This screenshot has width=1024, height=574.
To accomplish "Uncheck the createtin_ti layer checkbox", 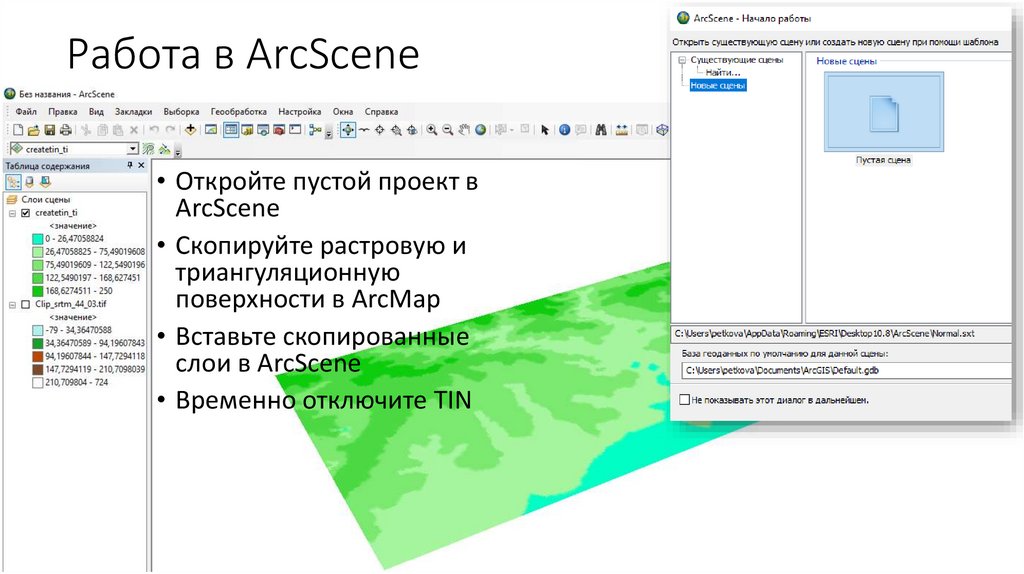I will (25, 213).
